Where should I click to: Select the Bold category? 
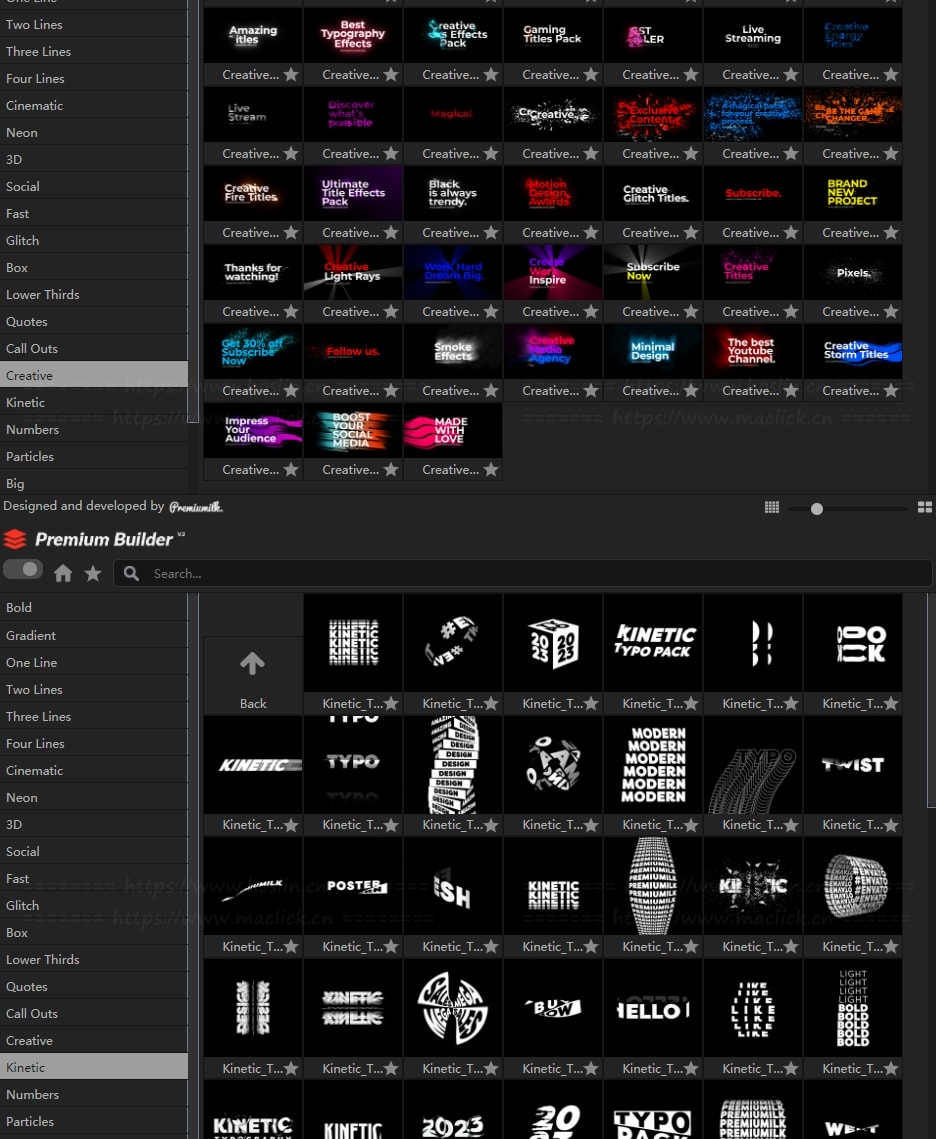[x=94, y=607]
